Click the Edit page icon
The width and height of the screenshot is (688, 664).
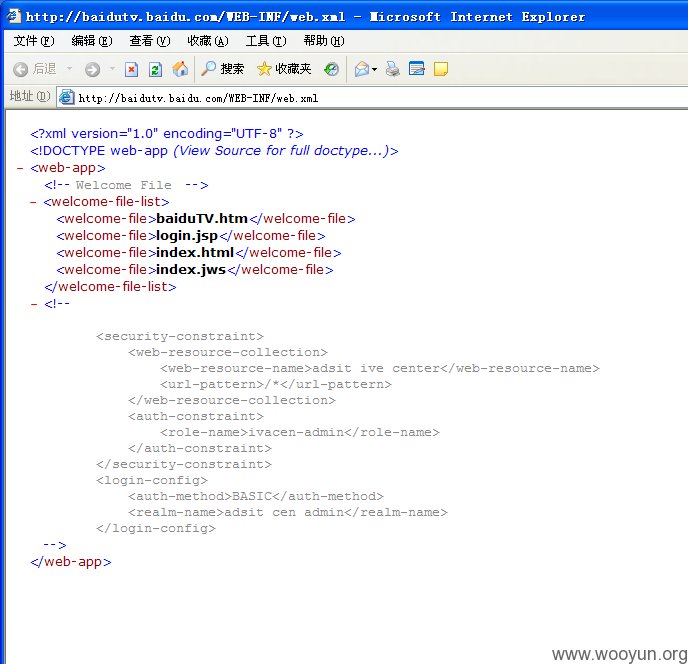[x=416, y=69]
